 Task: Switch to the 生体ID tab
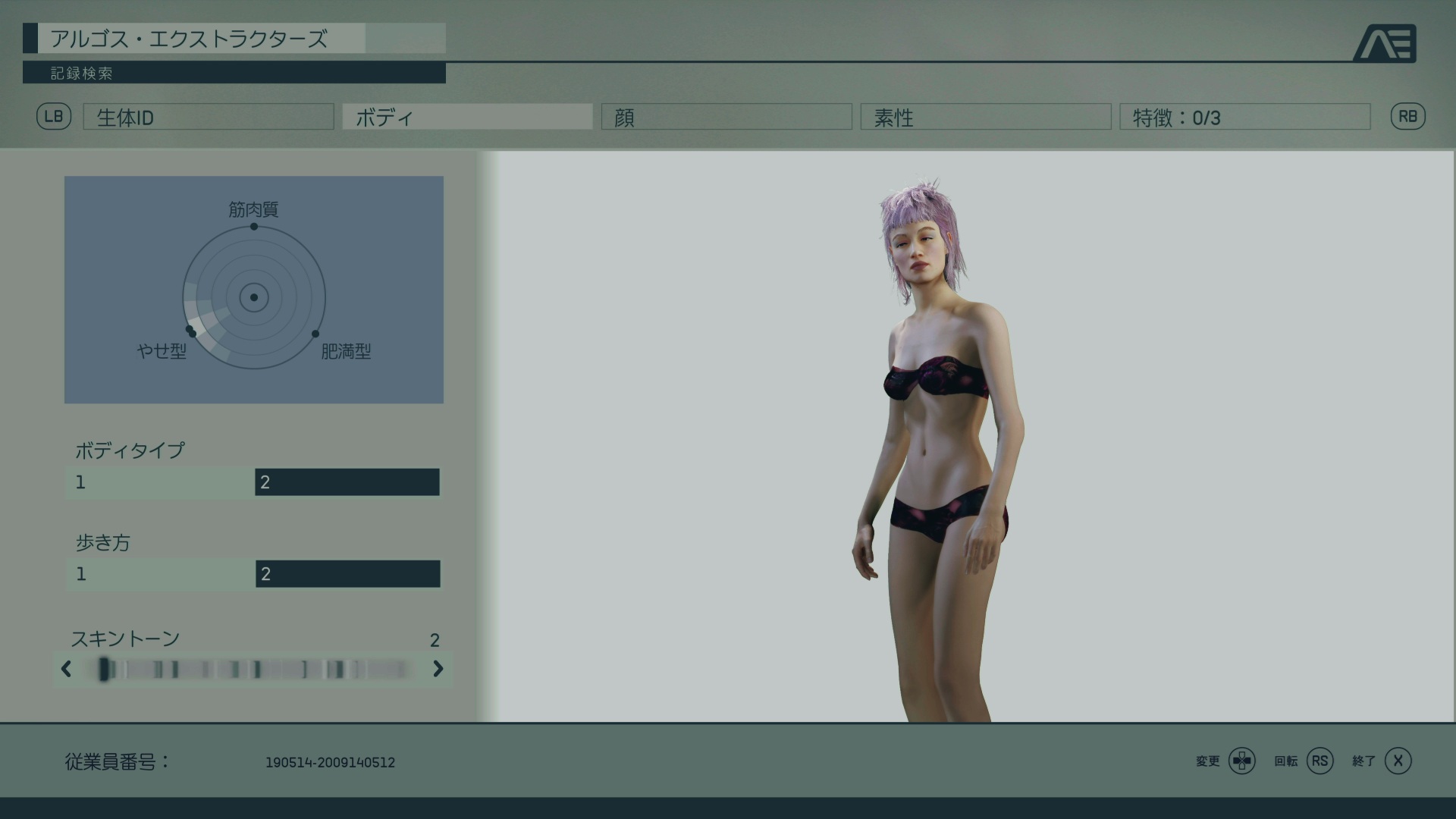click(209, 117)
